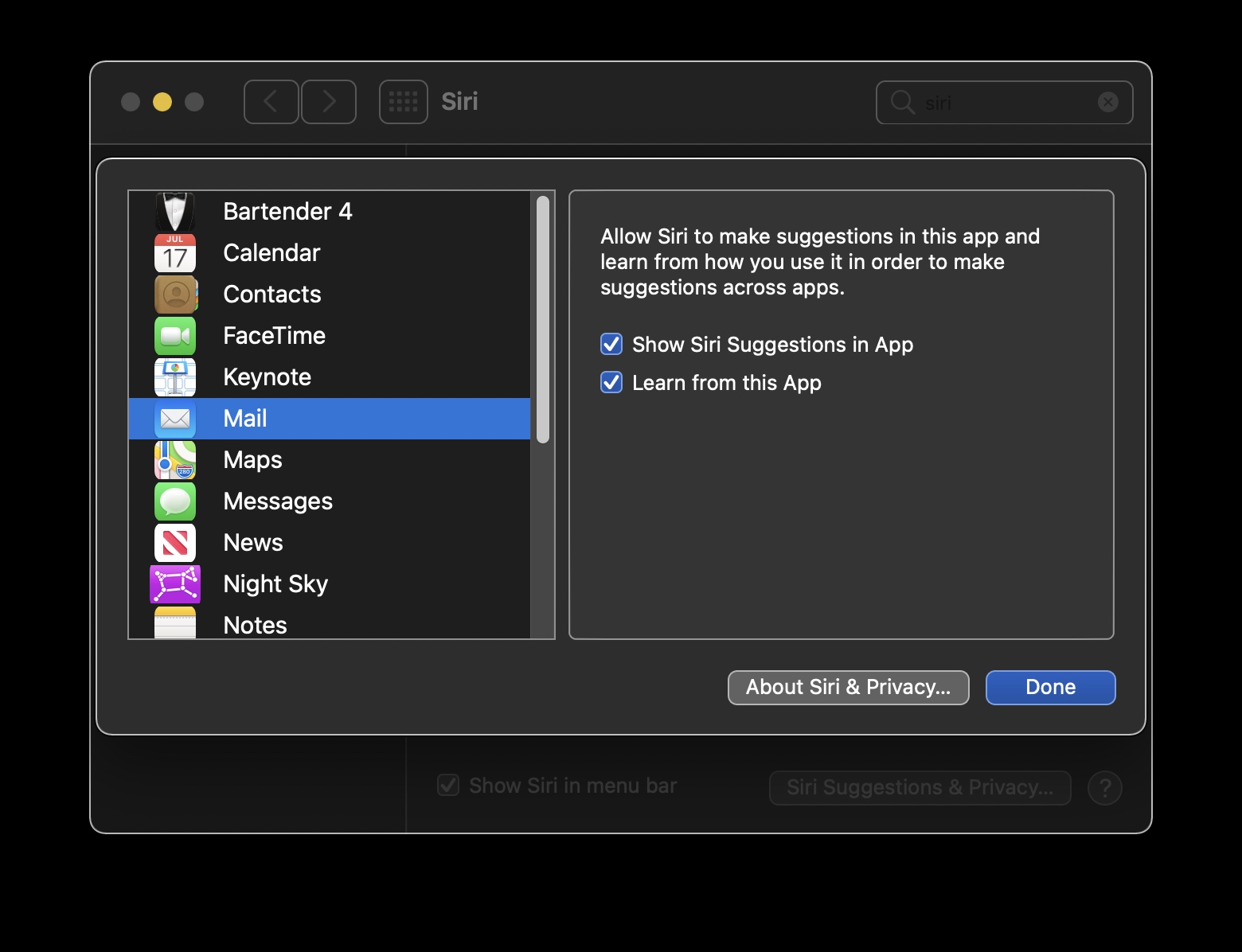Open help with the question mark
This screenshot has width=1242, height=952.
pos(1105,788)
